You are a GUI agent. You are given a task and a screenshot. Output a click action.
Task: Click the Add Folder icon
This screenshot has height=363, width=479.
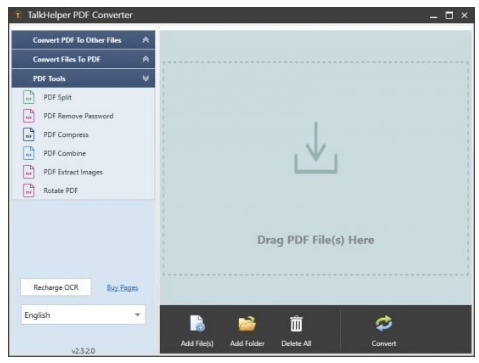247,323
